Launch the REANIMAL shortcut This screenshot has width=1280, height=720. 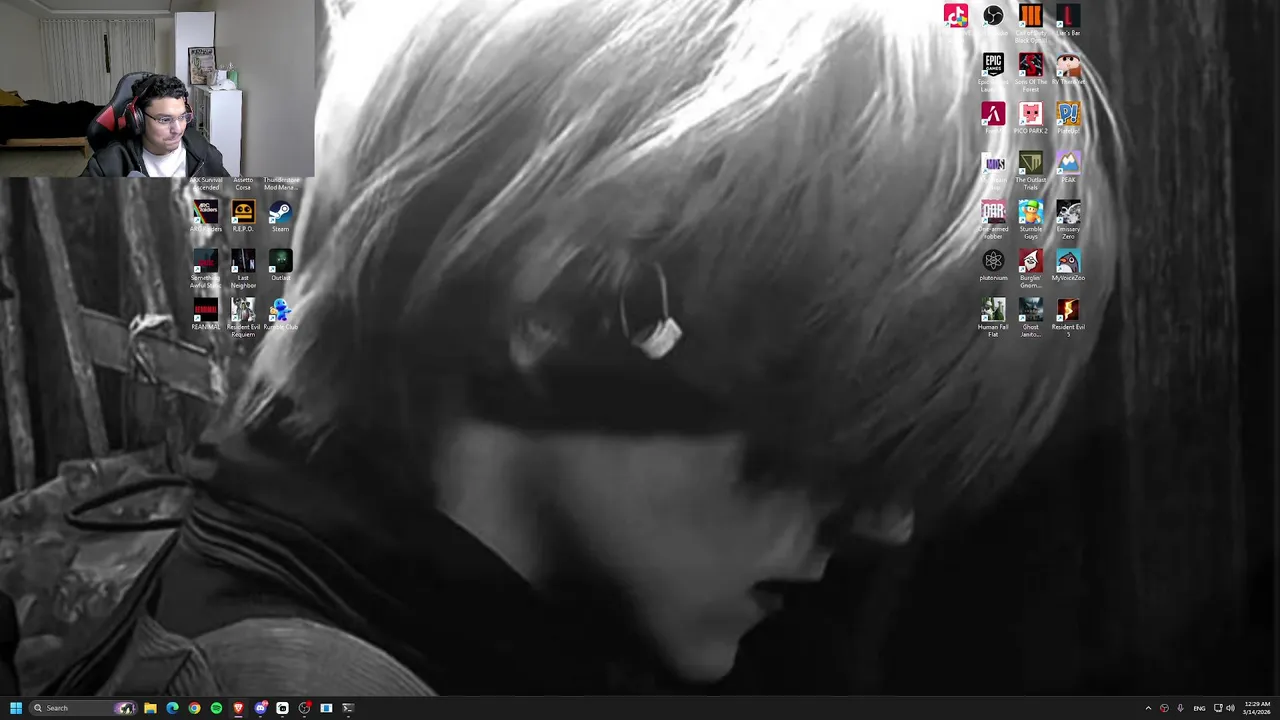click(205, 314)
